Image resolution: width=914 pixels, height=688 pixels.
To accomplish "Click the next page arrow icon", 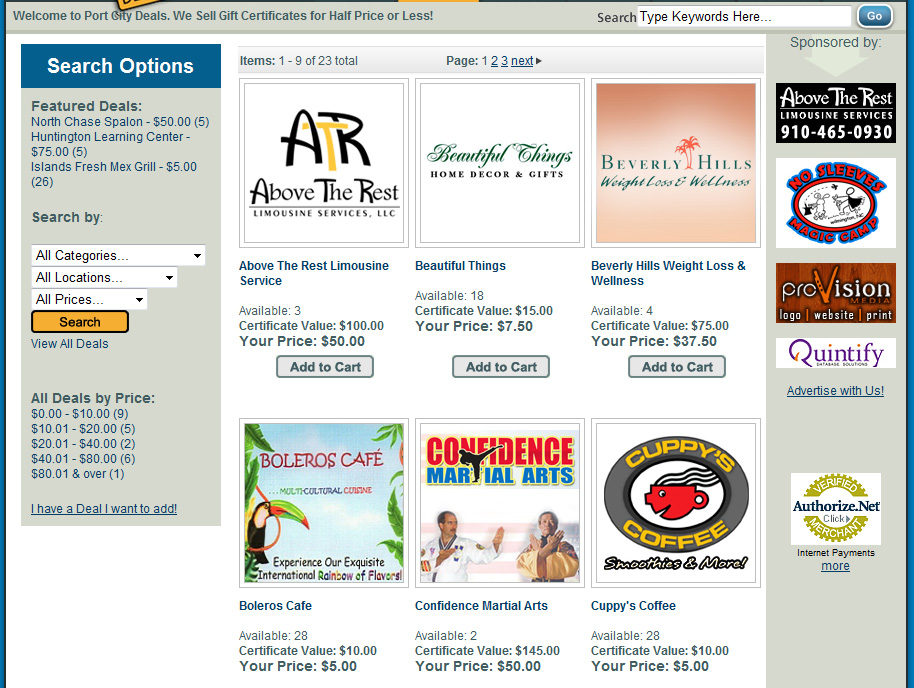I will coord(539,61).
